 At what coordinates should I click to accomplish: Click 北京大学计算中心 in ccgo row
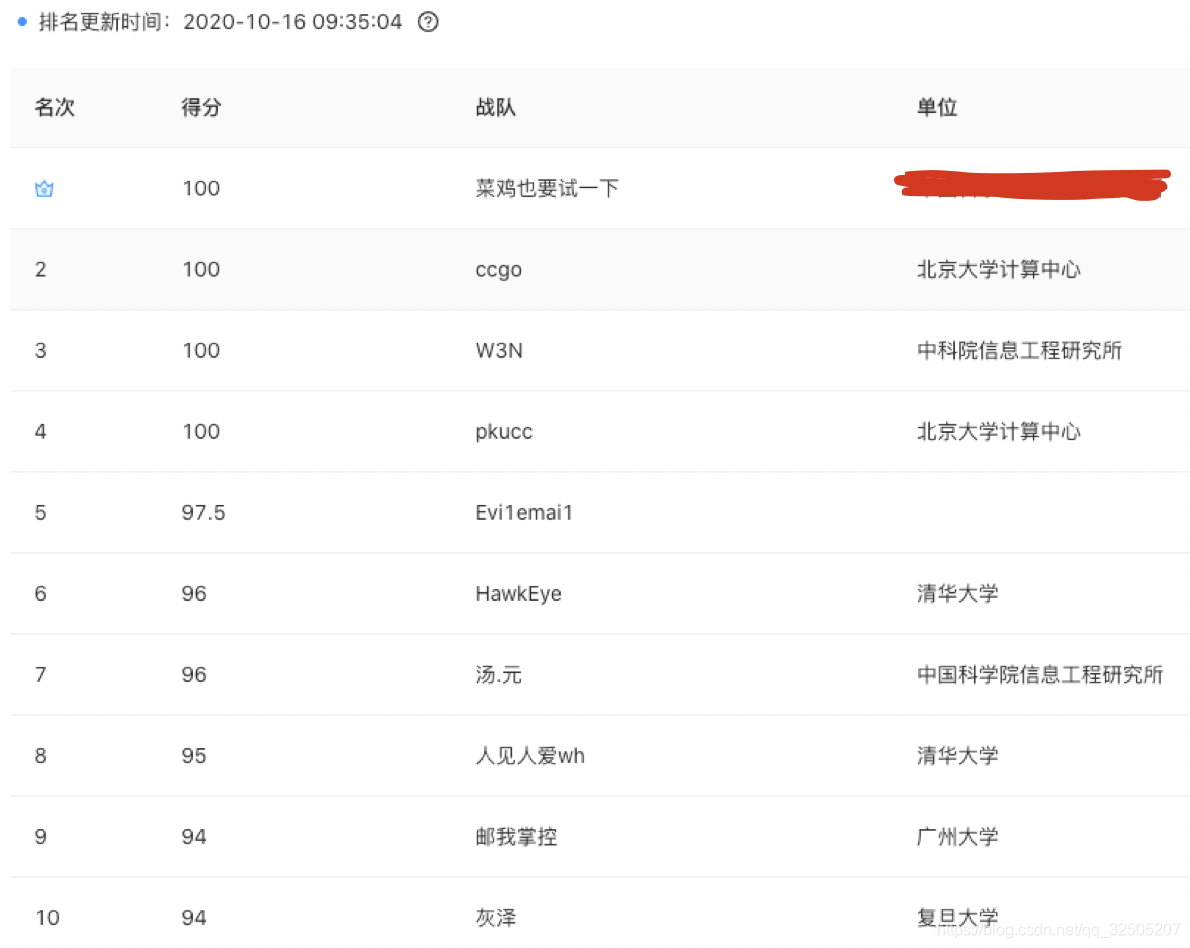[x=999, y=269]
